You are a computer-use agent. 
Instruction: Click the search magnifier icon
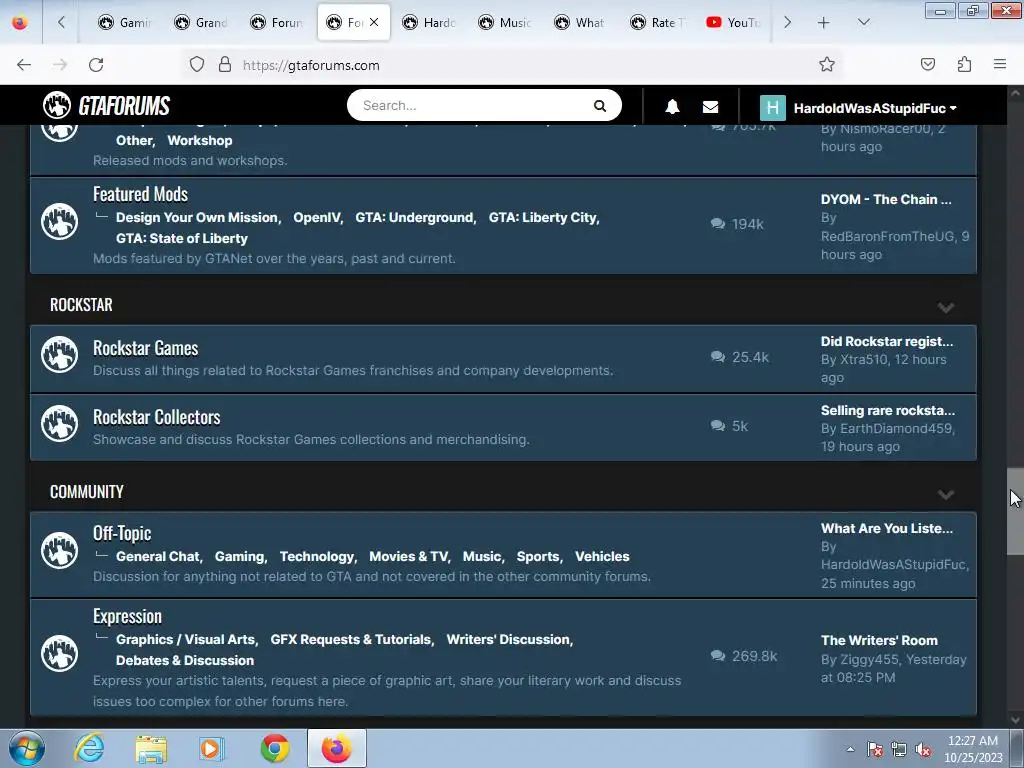tap(600, 106)
